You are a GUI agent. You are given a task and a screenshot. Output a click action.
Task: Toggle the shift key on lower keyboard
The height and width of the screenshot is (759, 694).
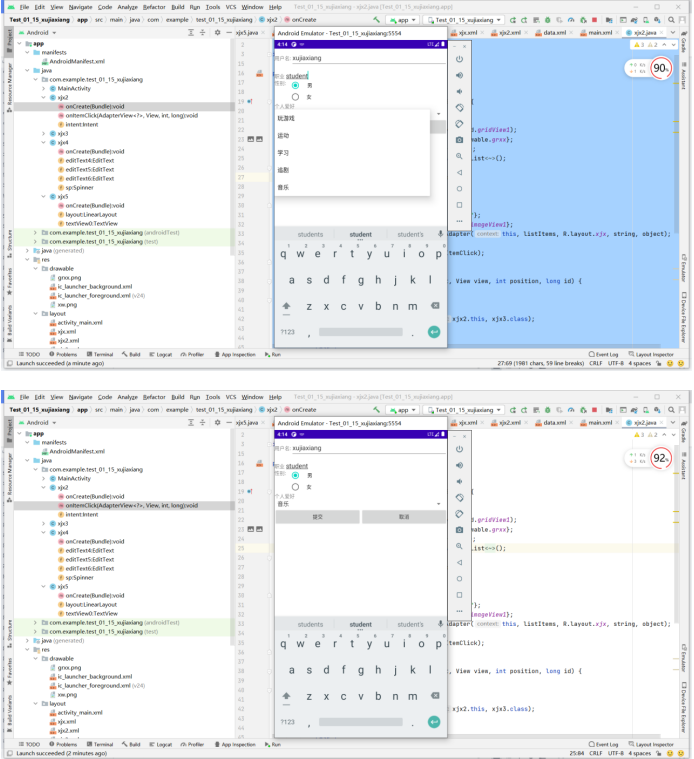[x=286, y=696]
